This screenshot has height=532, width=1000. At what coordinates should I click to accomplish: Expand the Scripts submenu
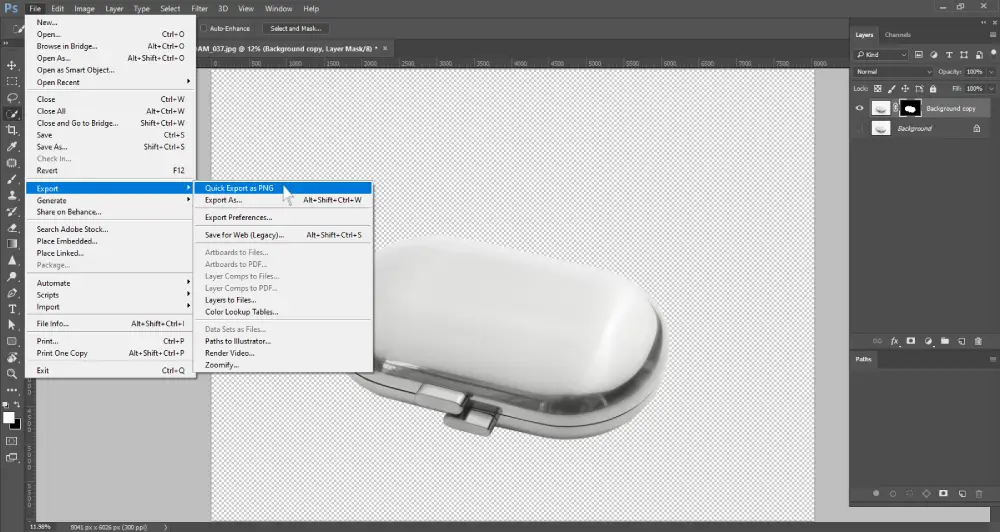click(110, 295)
